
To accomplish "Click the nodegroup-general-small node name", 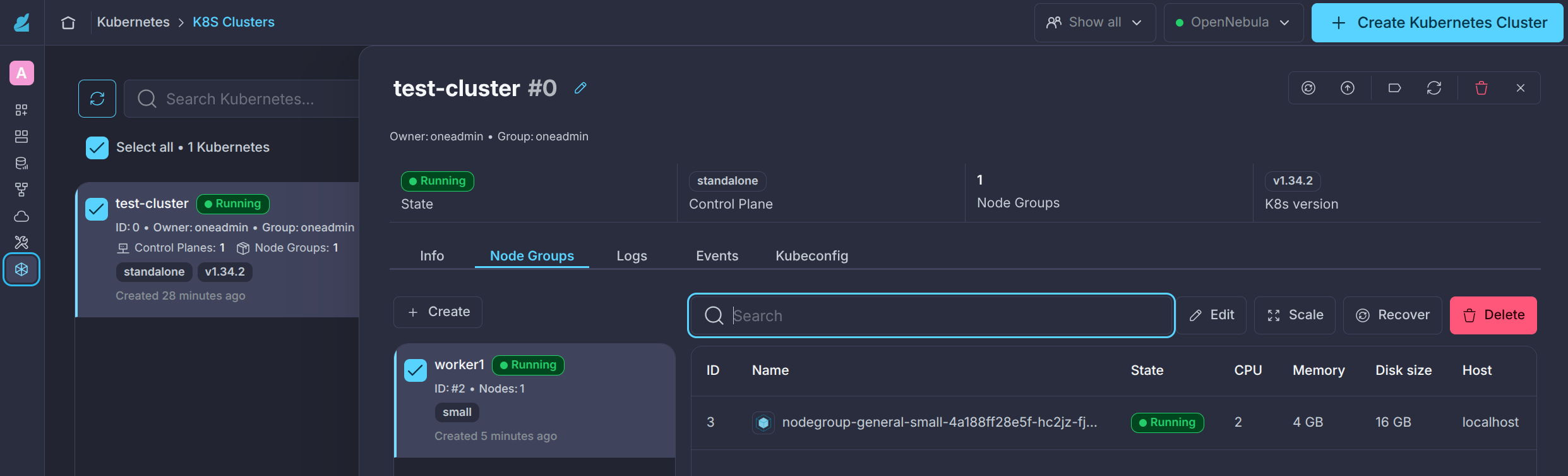I will pos(939,422).
